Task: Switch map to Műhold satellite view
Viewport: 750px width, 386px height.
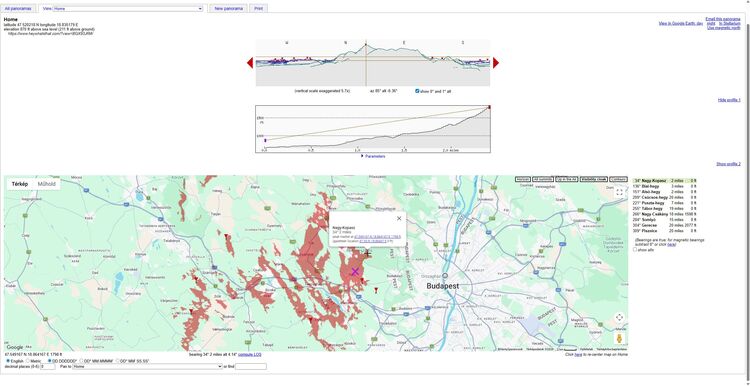Action: (x=46, y=184)
